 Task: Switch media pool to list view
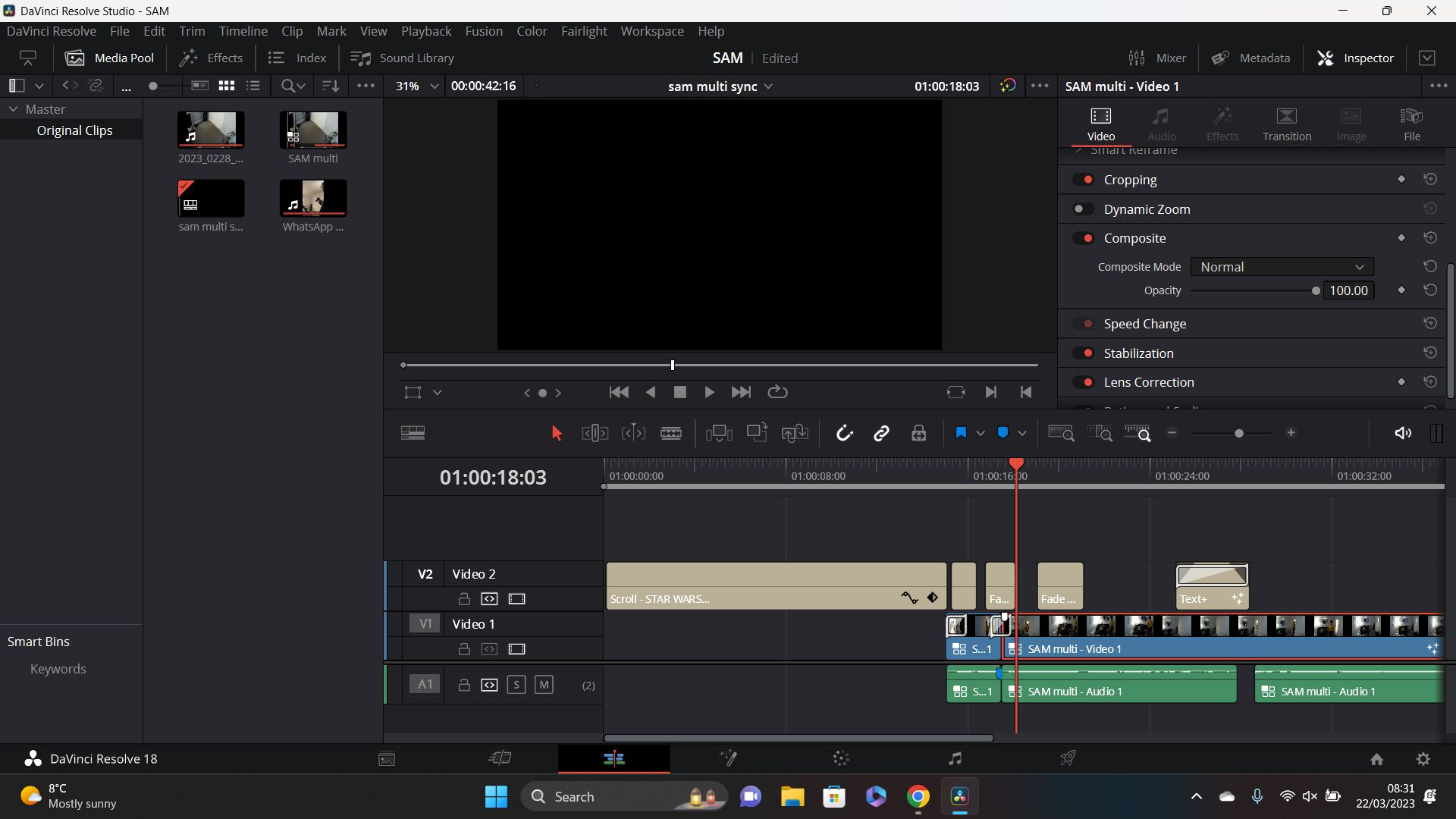[x=253, y=86]
